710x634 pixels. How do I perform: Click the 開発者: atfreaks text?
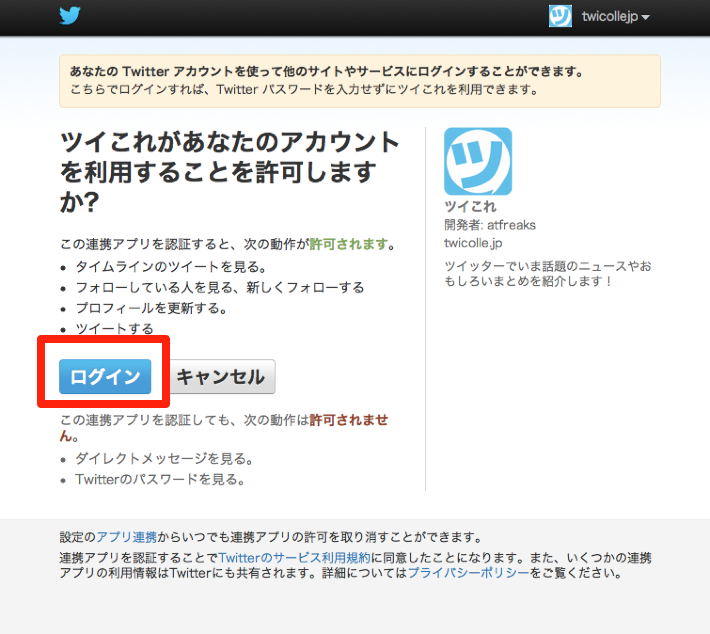click(x=489, y=225)
